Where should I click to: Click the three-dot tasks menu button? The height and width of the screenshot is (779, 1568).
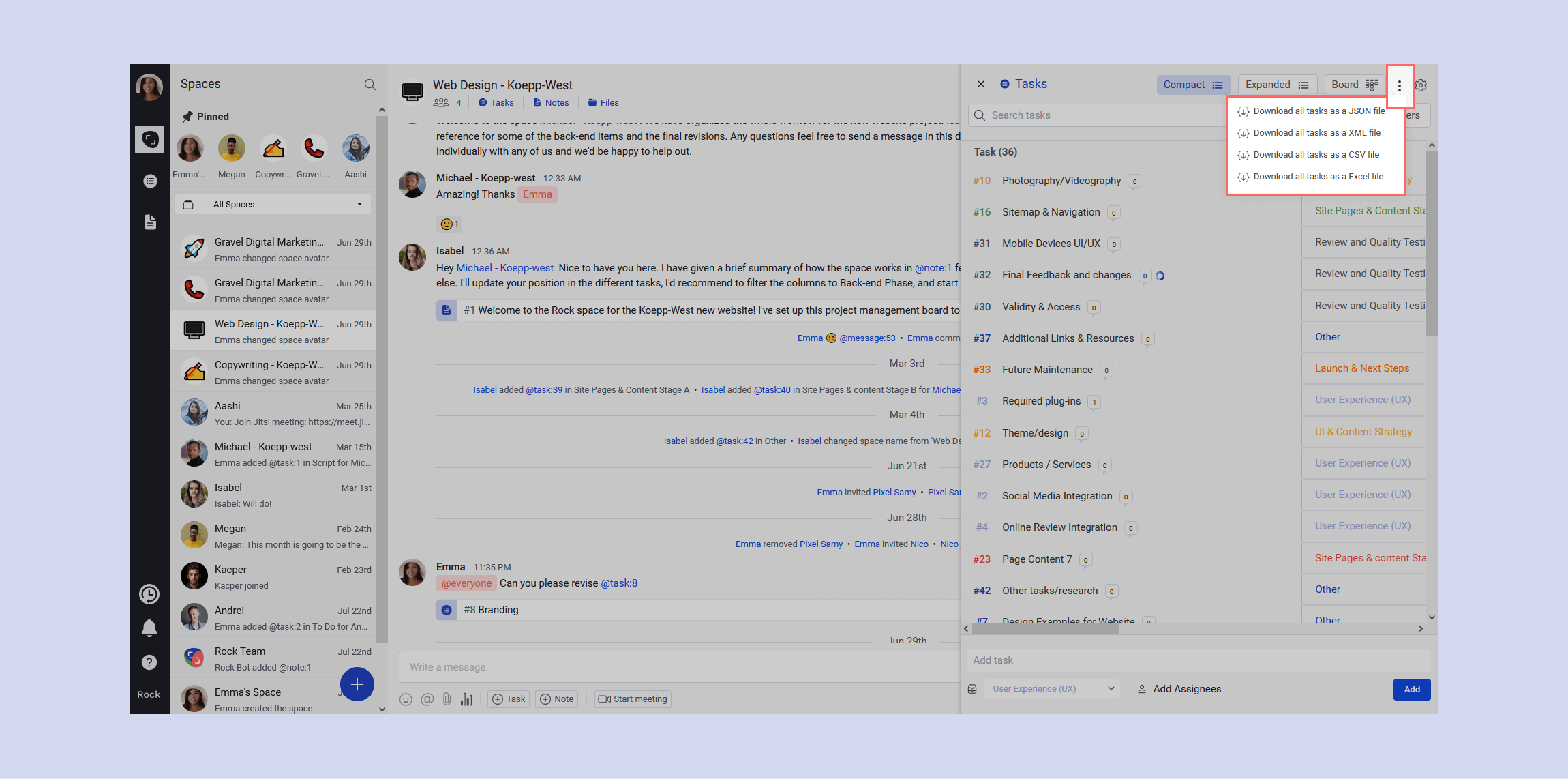(1399, 86)
